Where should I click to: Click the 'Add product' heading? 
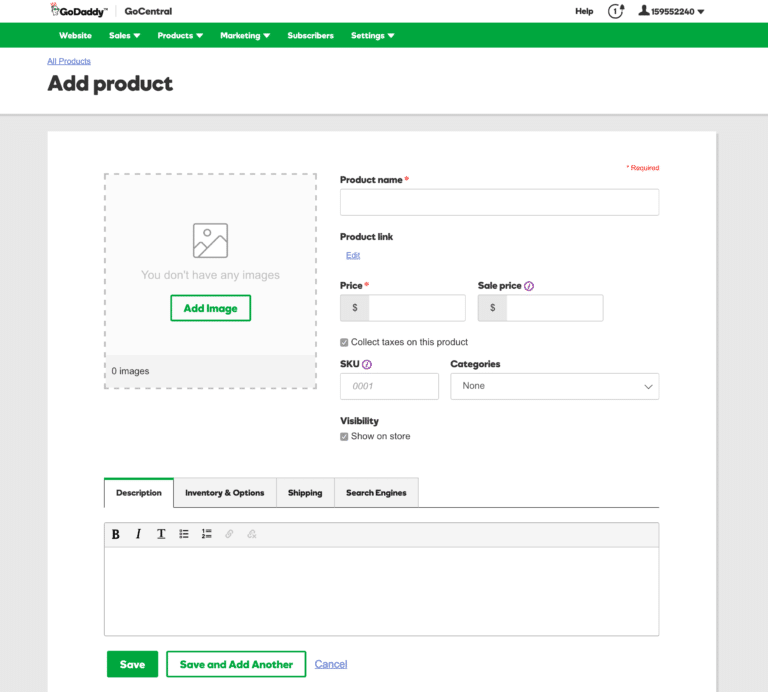(x=110, y=84)
